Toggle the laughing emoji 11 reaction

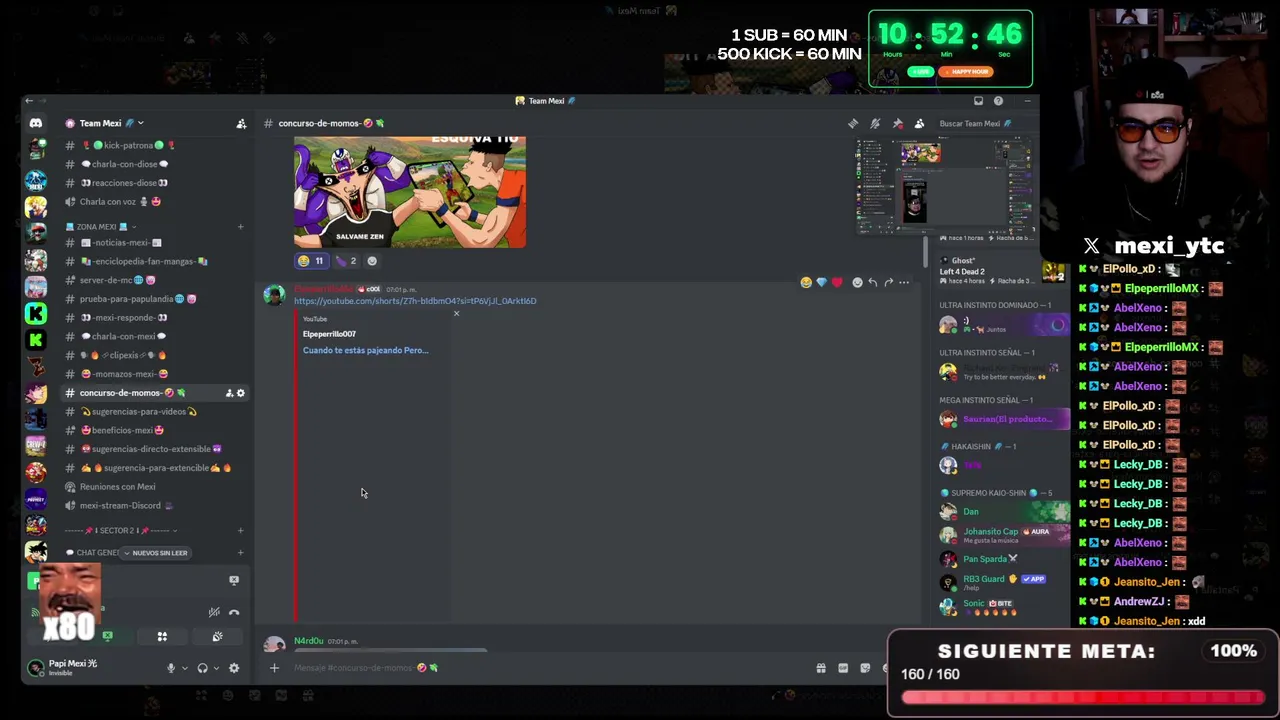[x=311, y=261]
